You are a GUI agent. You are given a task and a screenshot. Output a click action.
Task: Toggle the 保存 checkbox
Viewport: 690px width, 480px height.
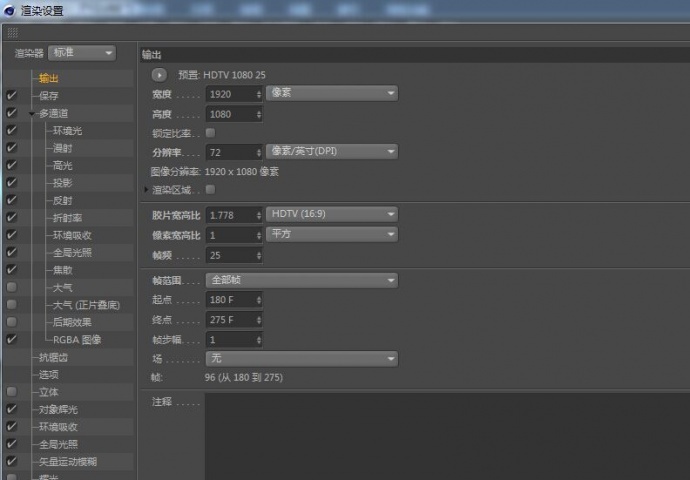pos(11,95)
